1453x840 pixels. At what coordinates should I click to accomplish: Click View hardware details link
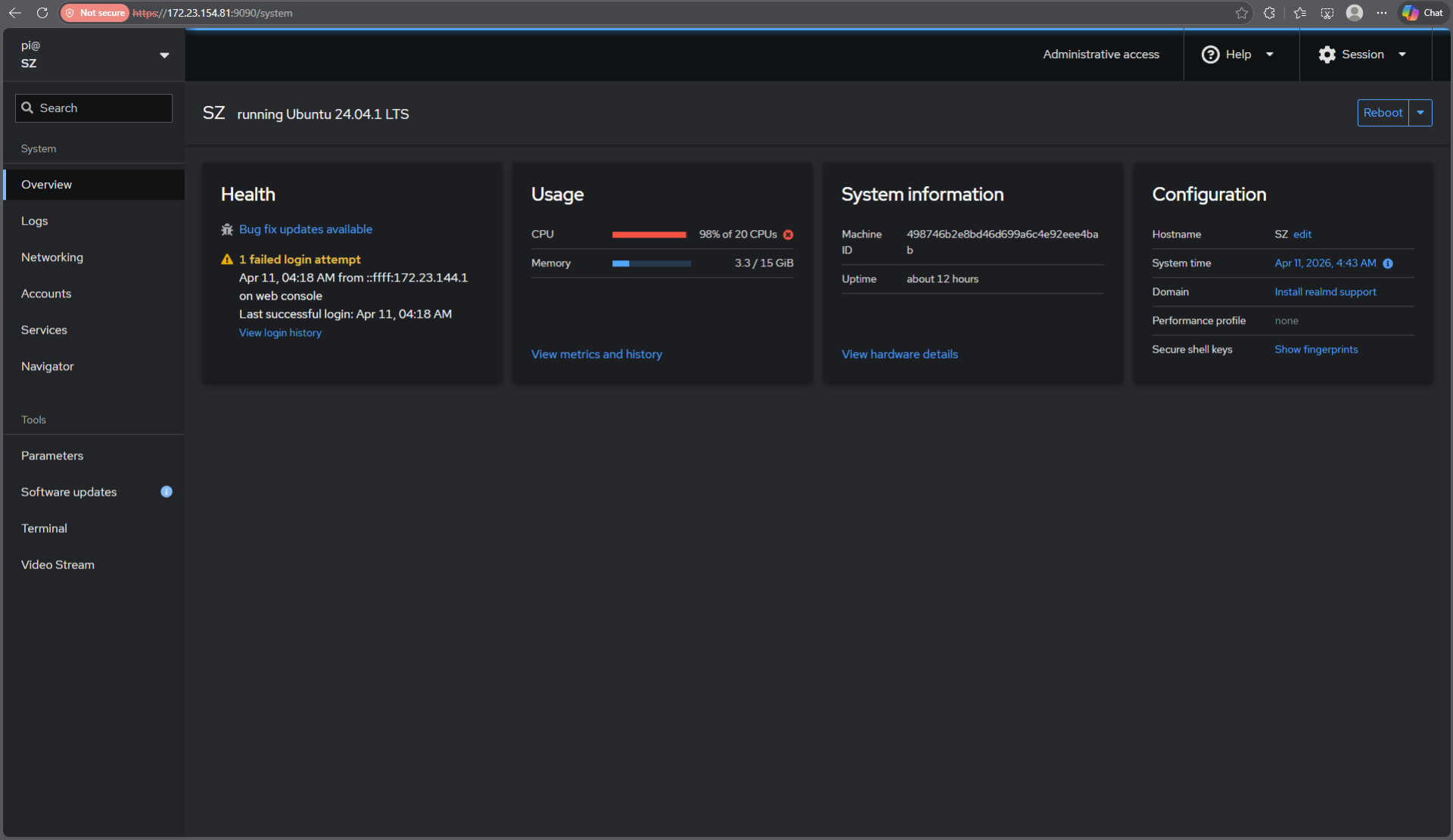899,353
